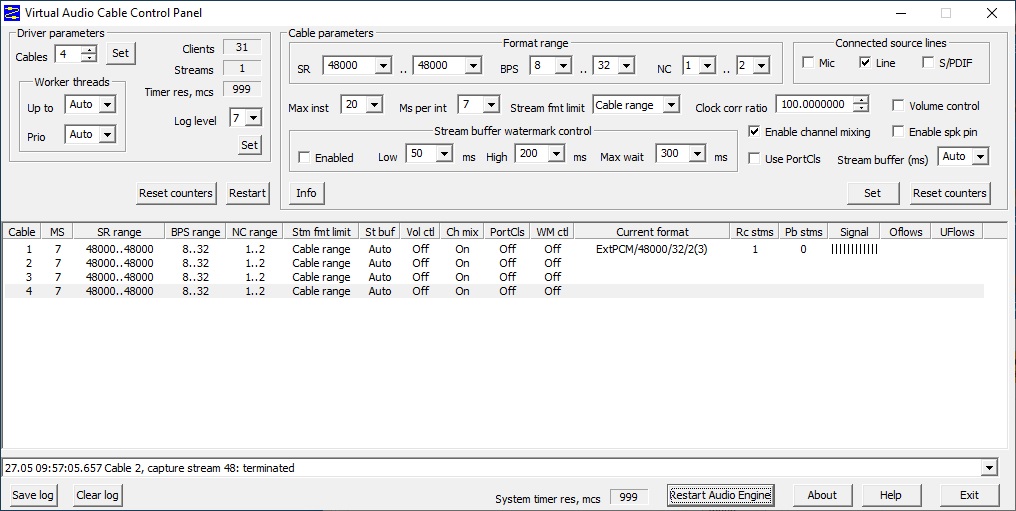The image size is (1016, 511).
Task: Open the maximum SR 48000 dropdown
Action: click(x=474, y=65)
